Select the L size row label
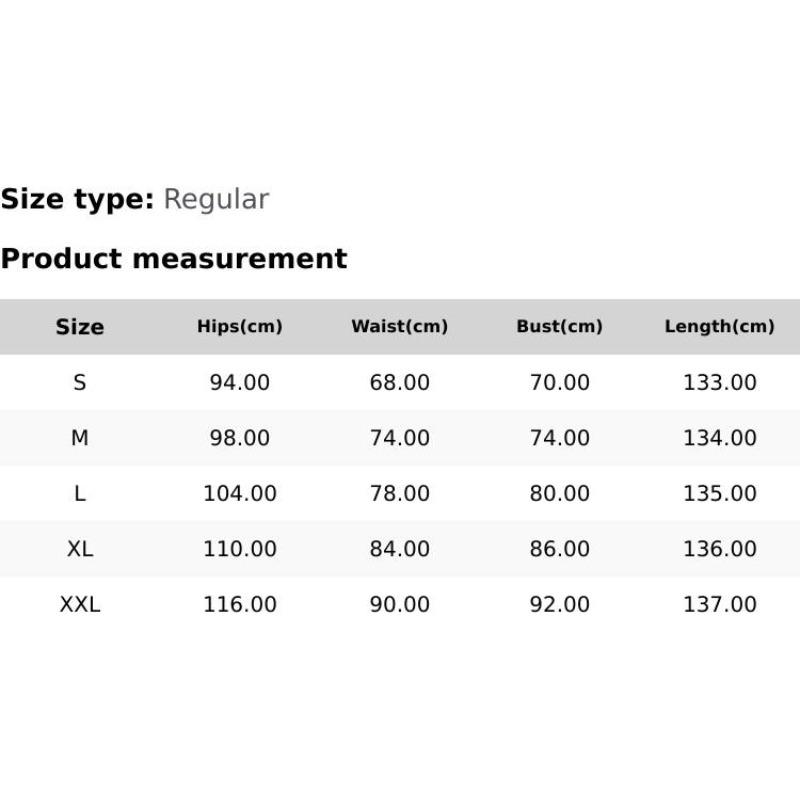The height and width of the screenshot is (800, 800). coord(80,494)
